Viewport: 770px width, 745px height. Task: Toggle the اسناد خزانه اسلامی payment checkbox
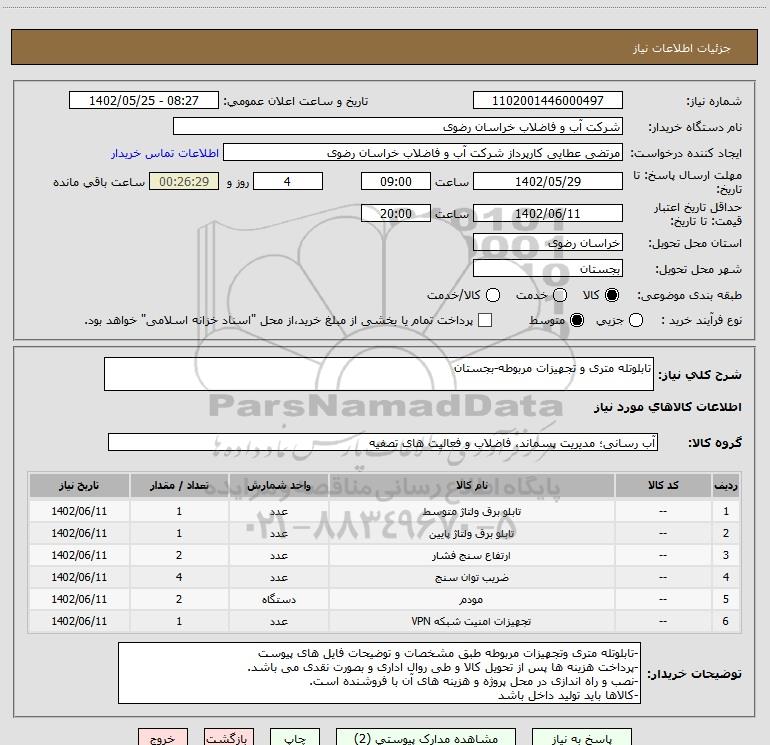pyautogui.click(x=485, y=320)
